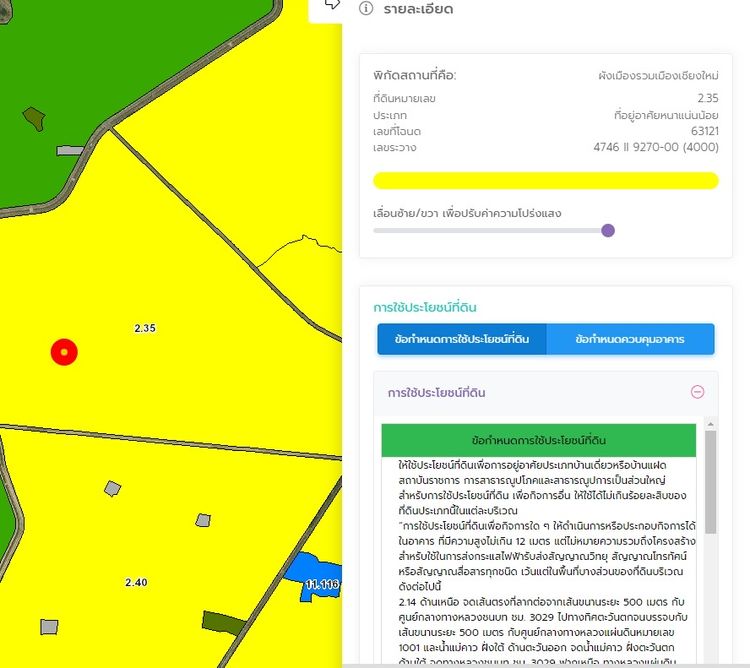Click the ที่ดินหมายเลข label
The image size is (750, 668).
(x=405, y=99)
